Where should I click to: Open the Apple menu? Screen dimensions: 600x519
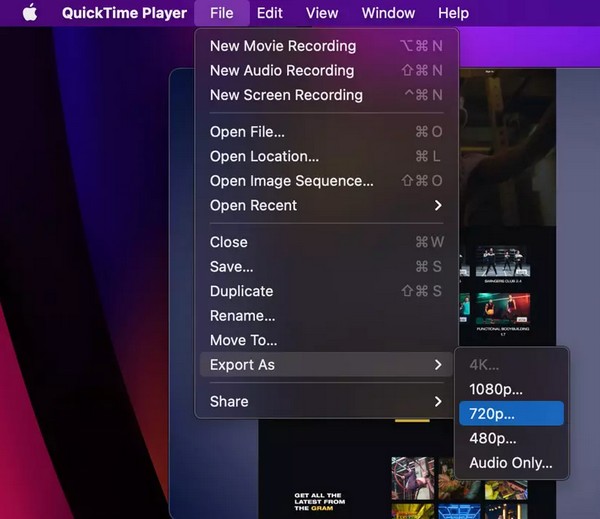[x=30, y=13]
